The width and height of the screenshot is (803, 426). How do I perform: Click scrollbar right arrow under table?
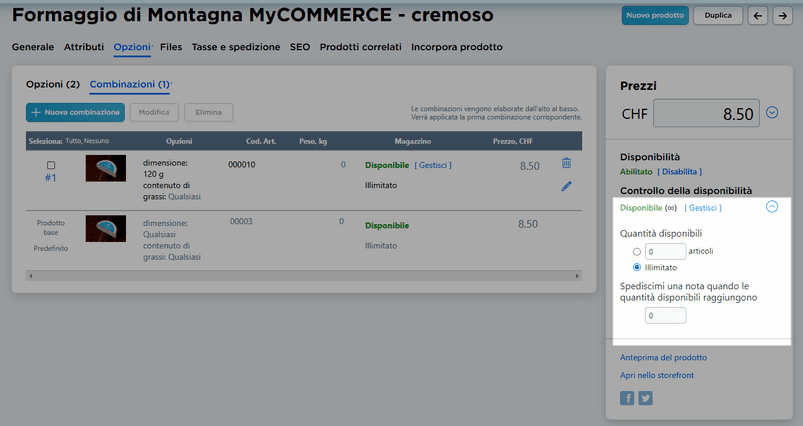(x=577, y=276)
